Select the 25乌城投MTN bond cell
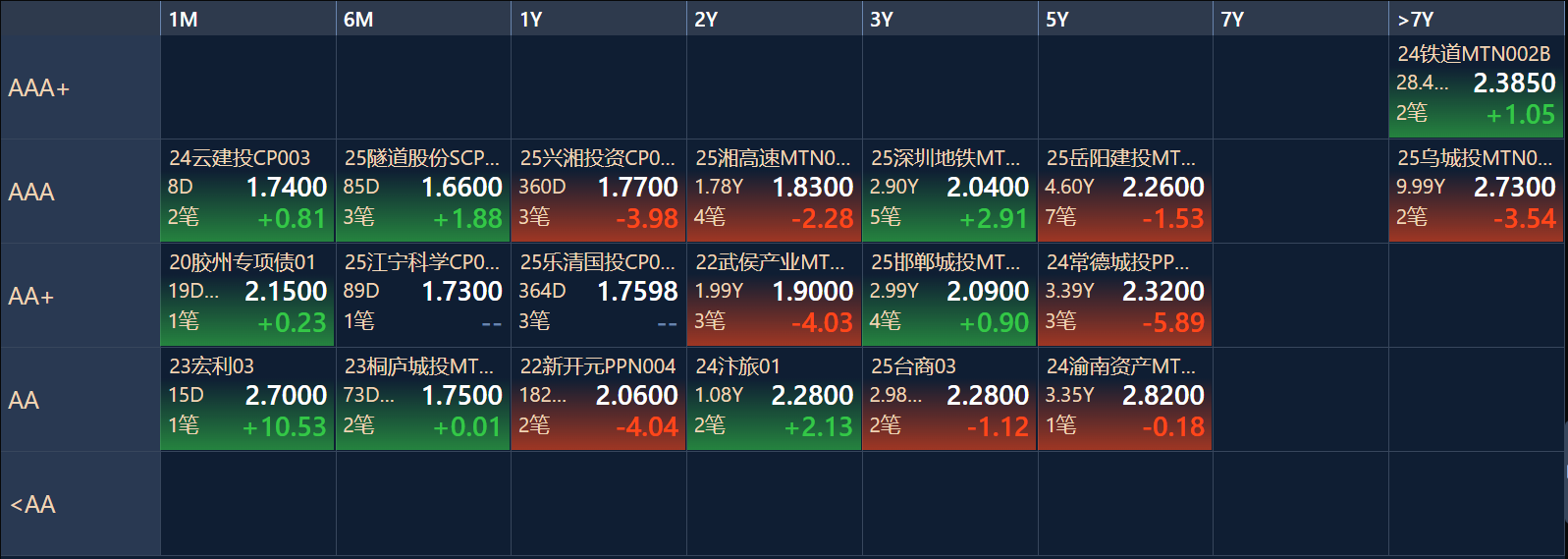 point(1476,191)
